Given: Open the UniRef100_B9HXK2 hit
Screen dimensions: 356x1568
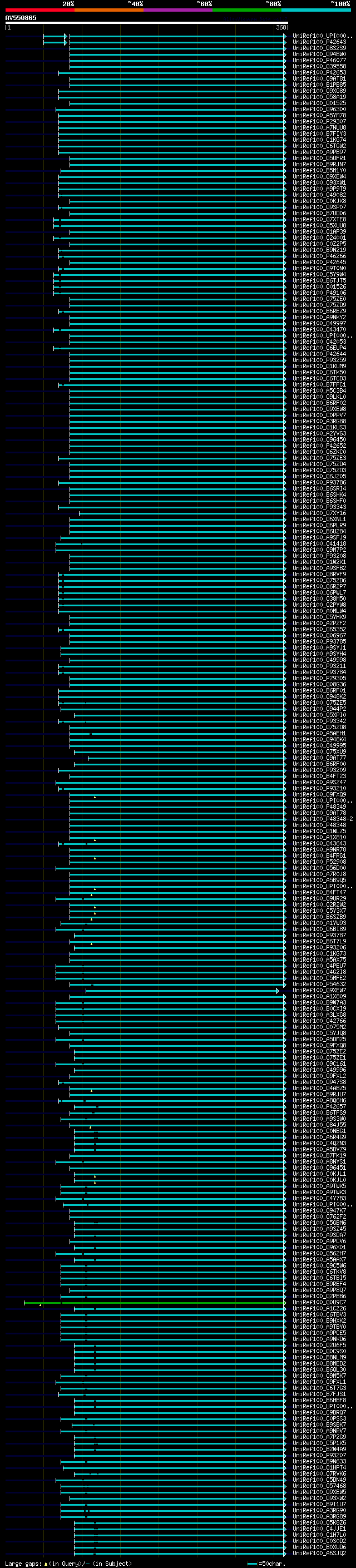Looking at the screenshot, I should [x=319, y=1321].
